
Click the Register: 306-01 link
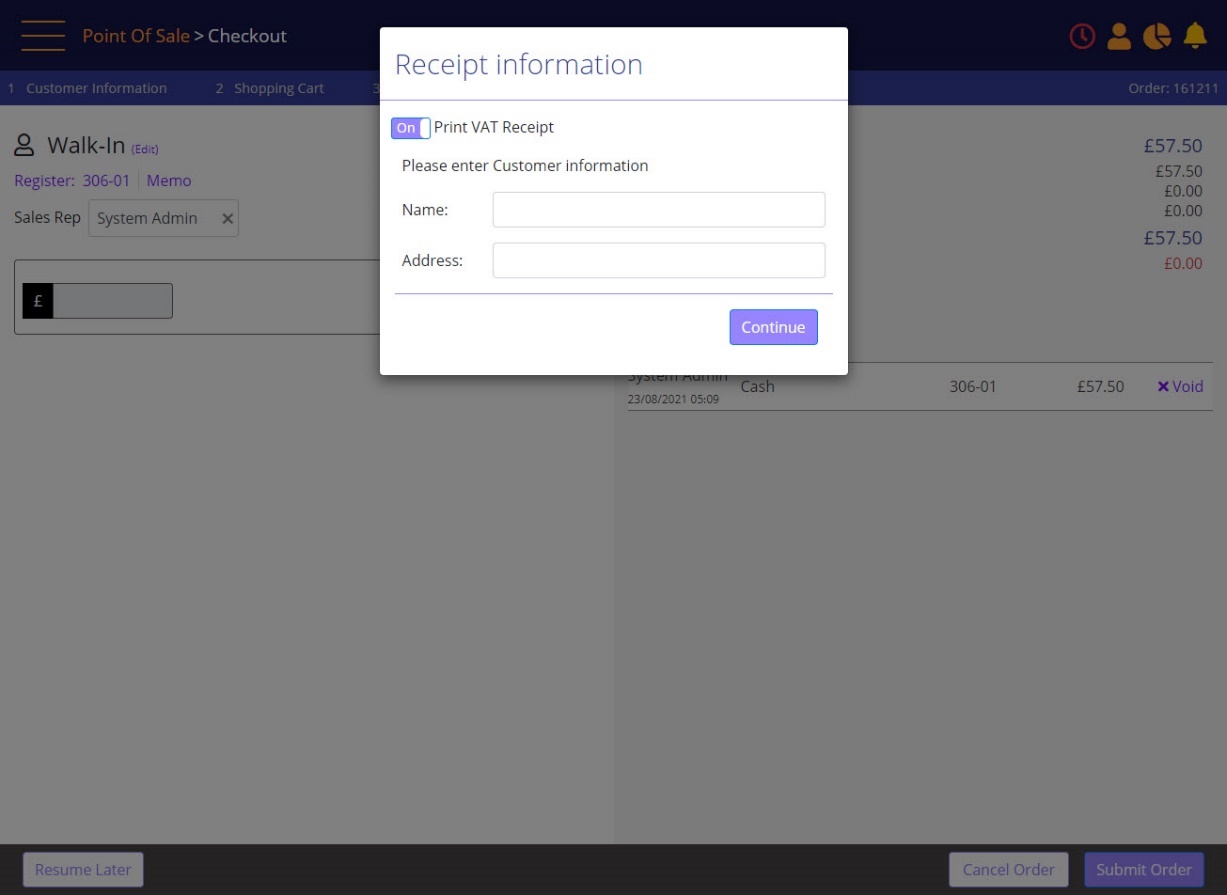tap(72, 181)
